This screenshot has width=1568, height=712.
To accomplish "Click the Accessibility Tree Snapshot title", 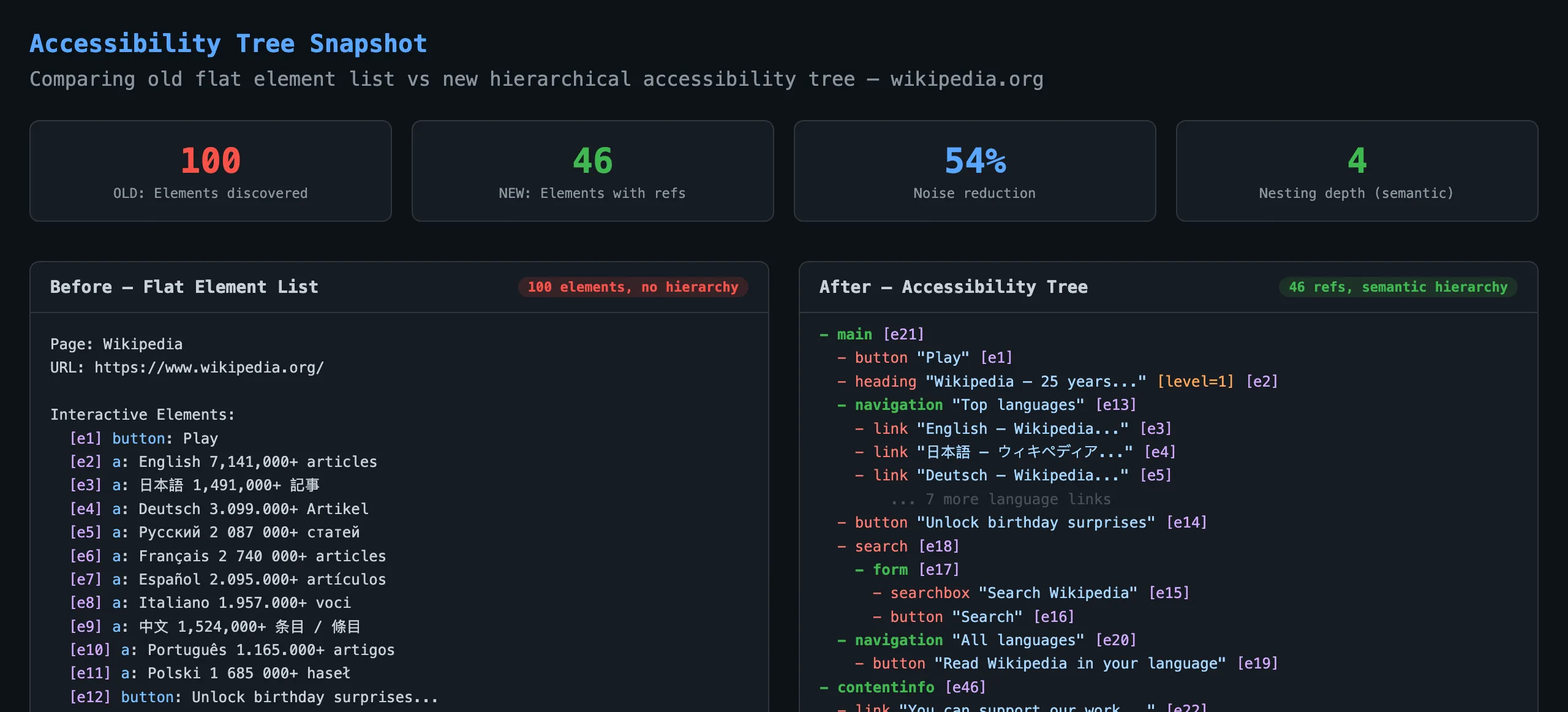I will pos(228,44).
